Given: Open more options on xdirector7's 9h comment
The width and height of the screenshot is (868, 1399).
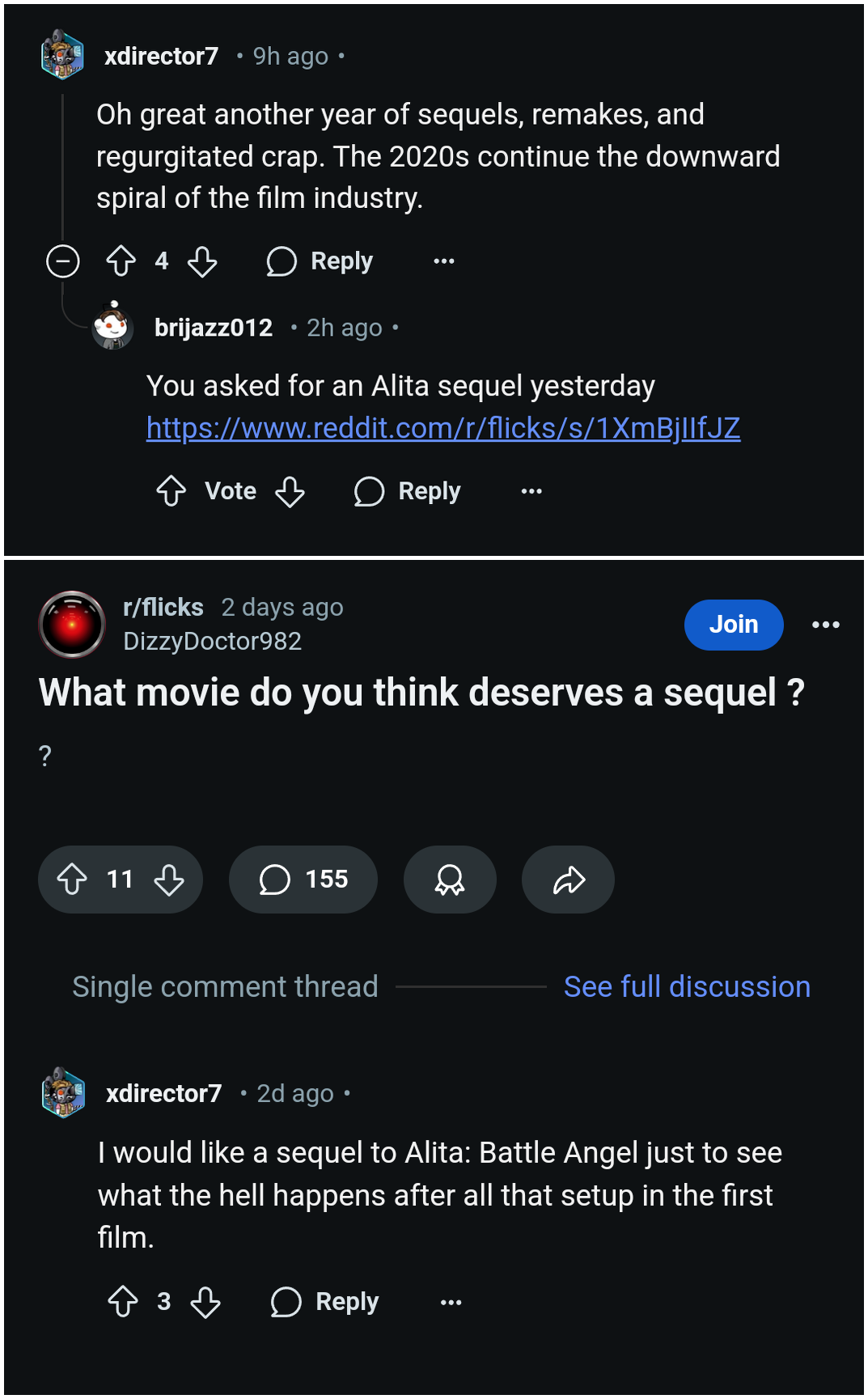Looking at the screenshot, I should coord(444,261).
